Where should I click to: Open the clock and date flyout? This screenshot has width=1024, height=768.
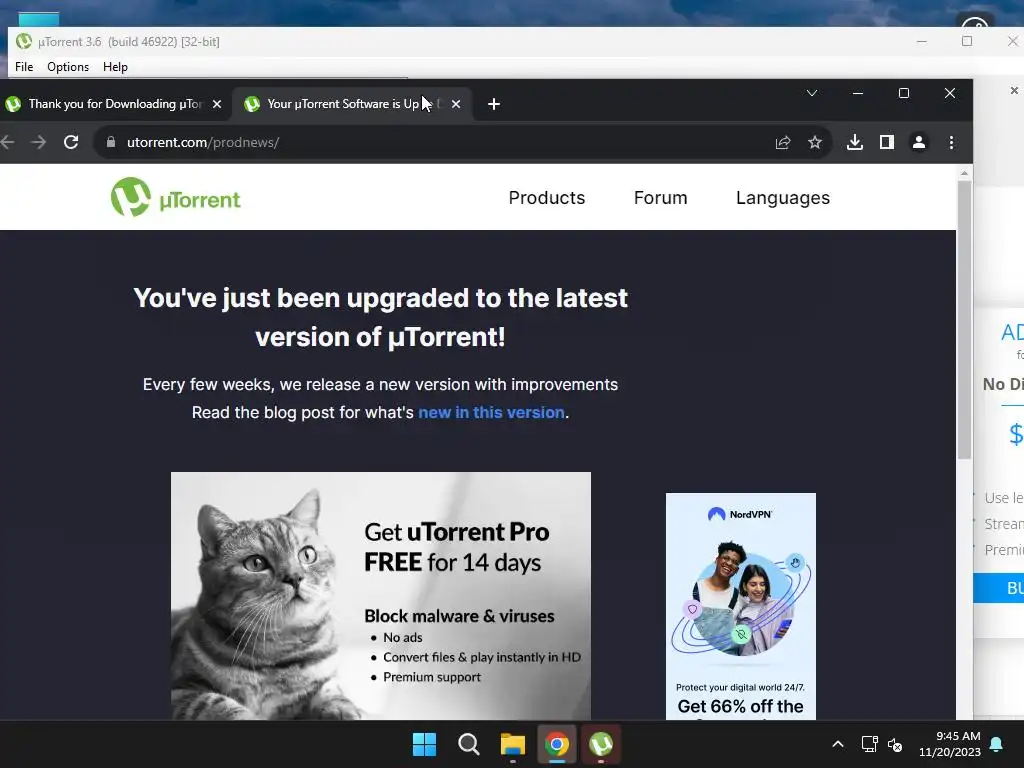coord(950,744)
